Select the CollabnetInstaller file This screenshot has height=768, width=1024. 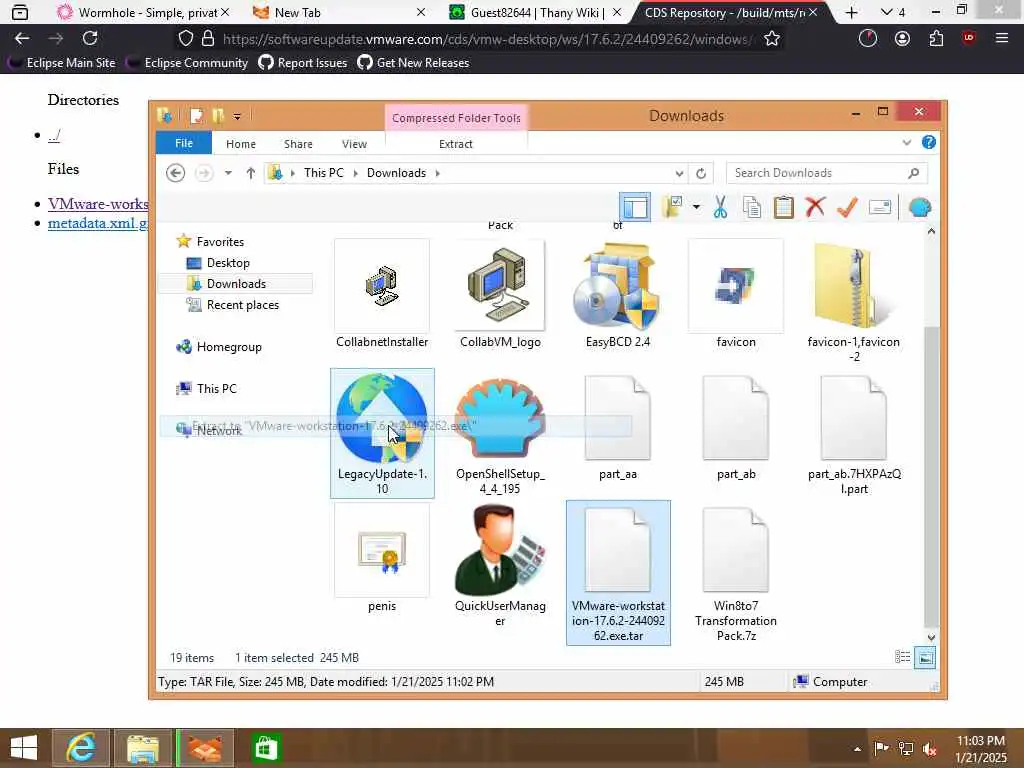click(382, 295)
